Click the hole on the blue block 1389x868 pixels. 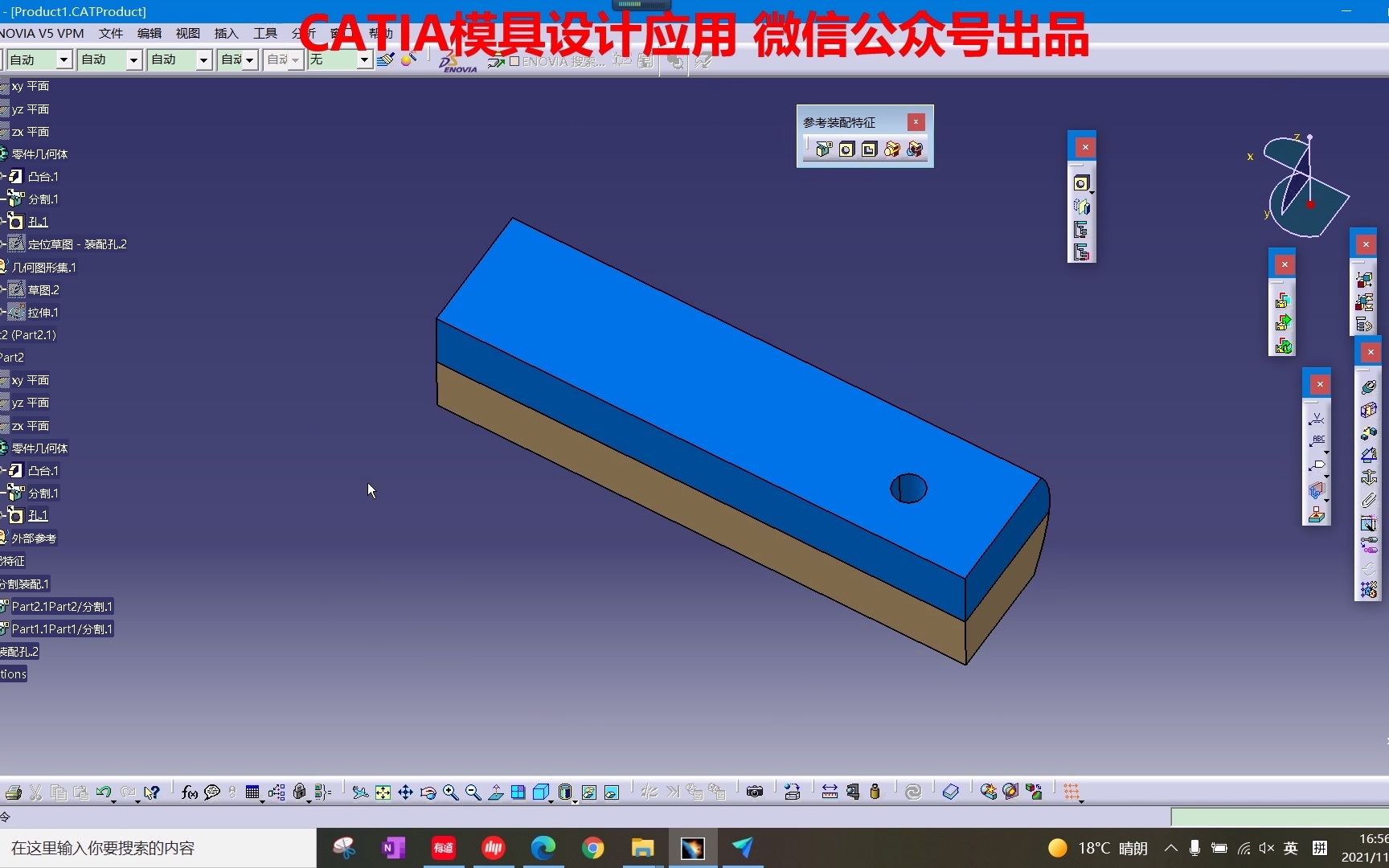click(x=908, y=489)
